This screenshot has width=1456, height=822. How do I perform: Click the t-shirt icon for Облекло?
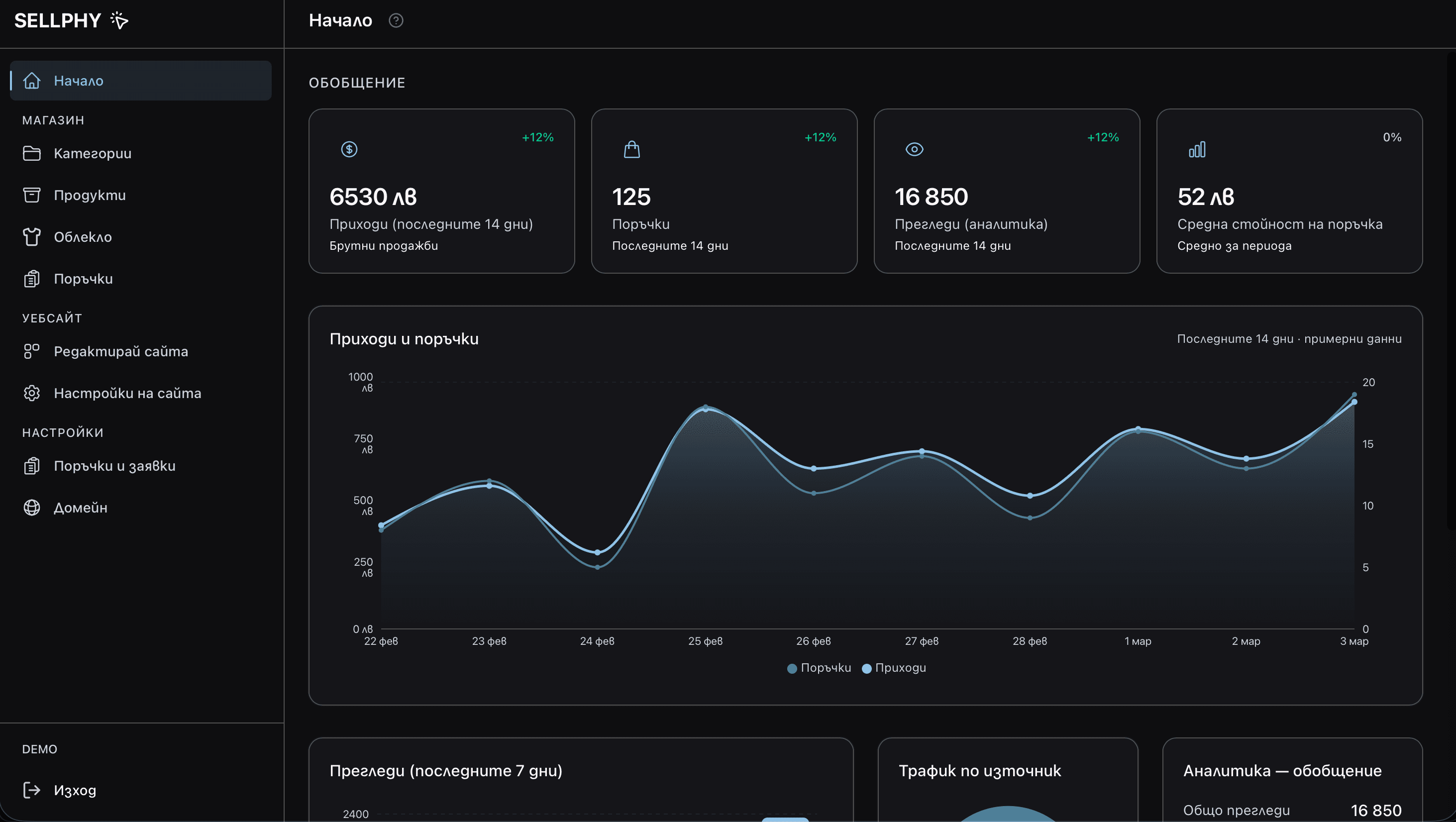tap(32, 237)
